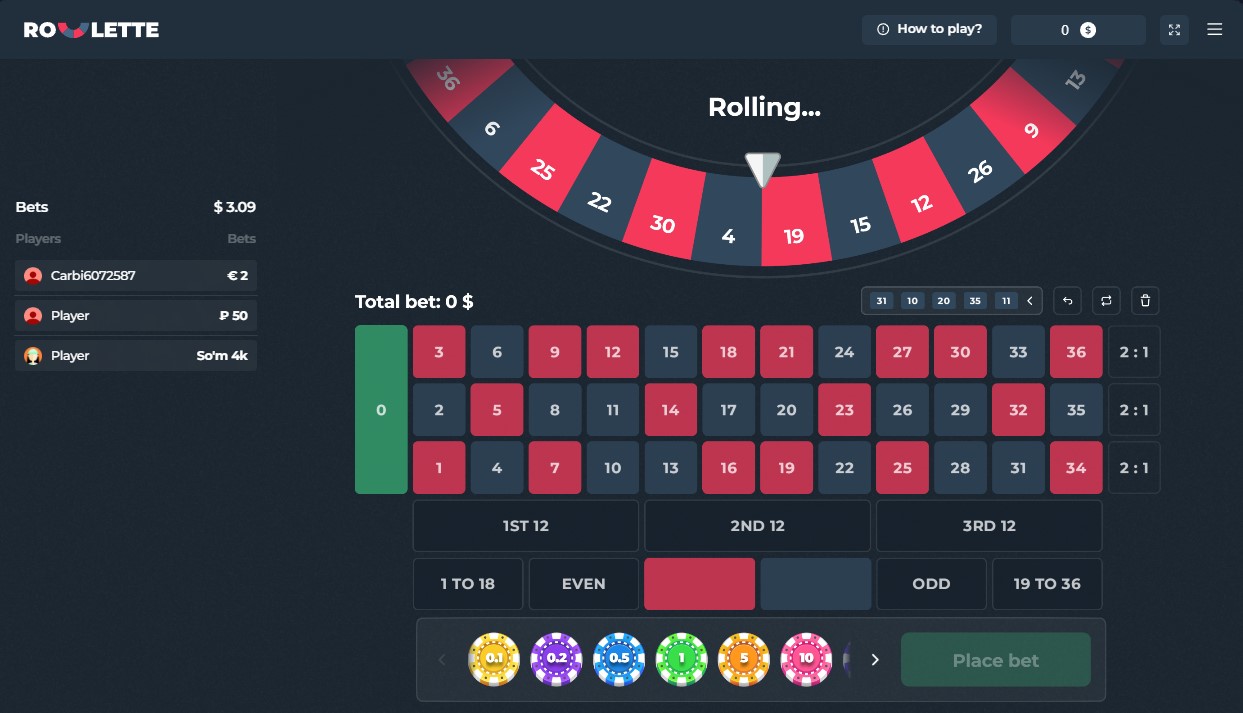Select the orange 5 chip
Viewport: 1243px width, 713px height.
(744, 660)
